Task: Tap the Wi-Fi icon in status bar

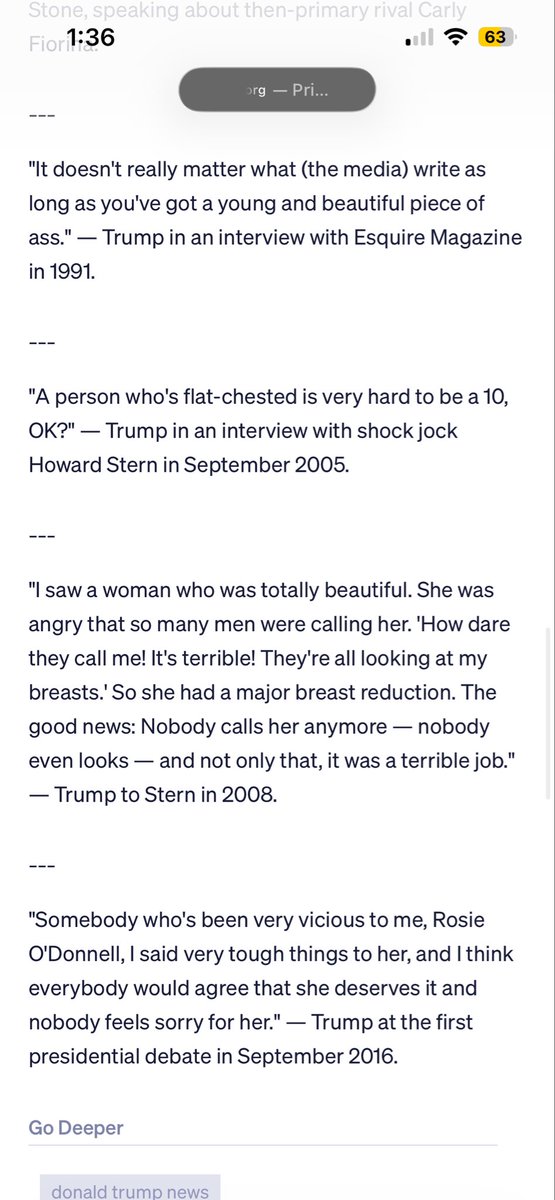Action: 458,38
